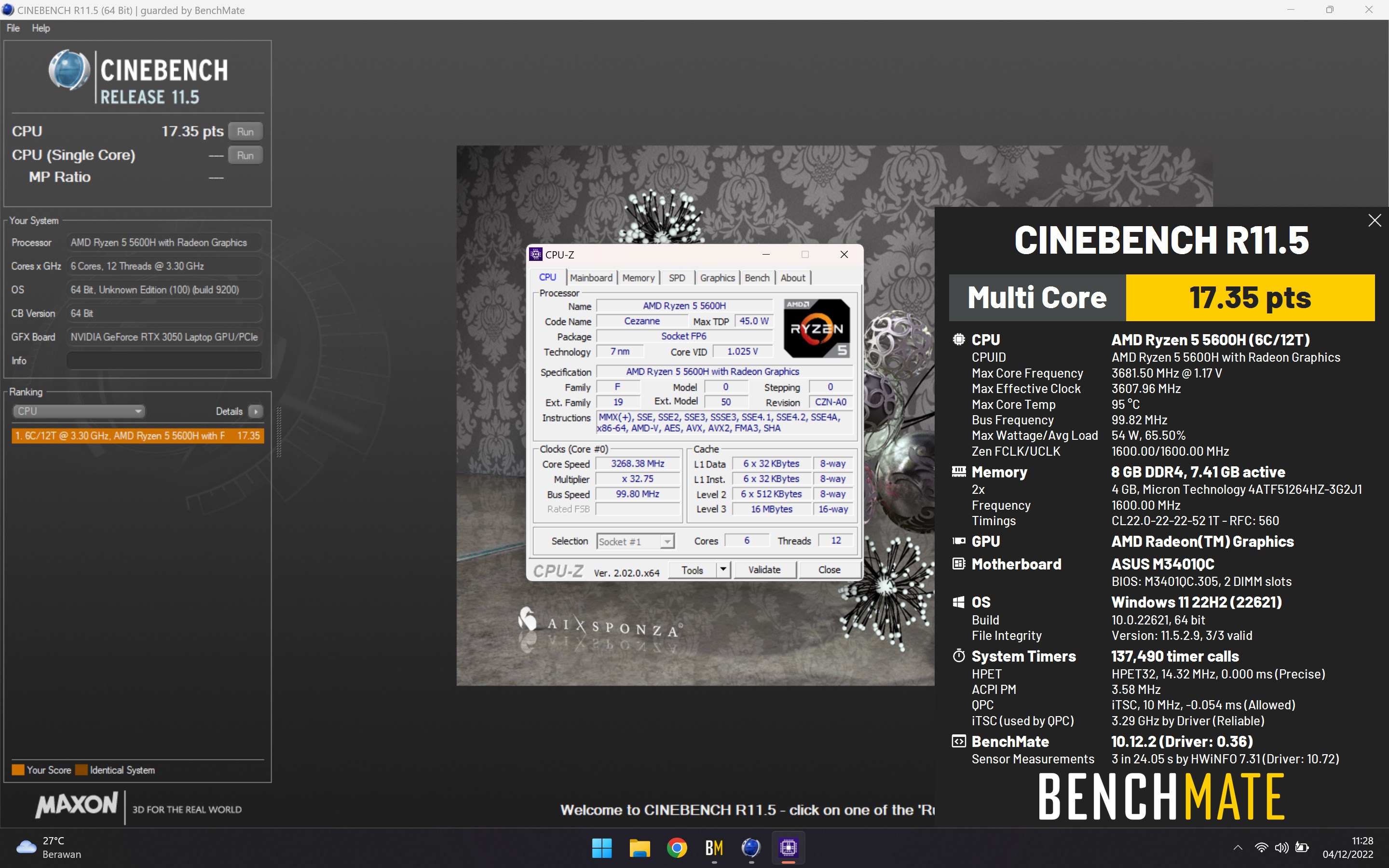Click the Processor field in Your System
Viewport: 1389px width, 868px height.
164,242
